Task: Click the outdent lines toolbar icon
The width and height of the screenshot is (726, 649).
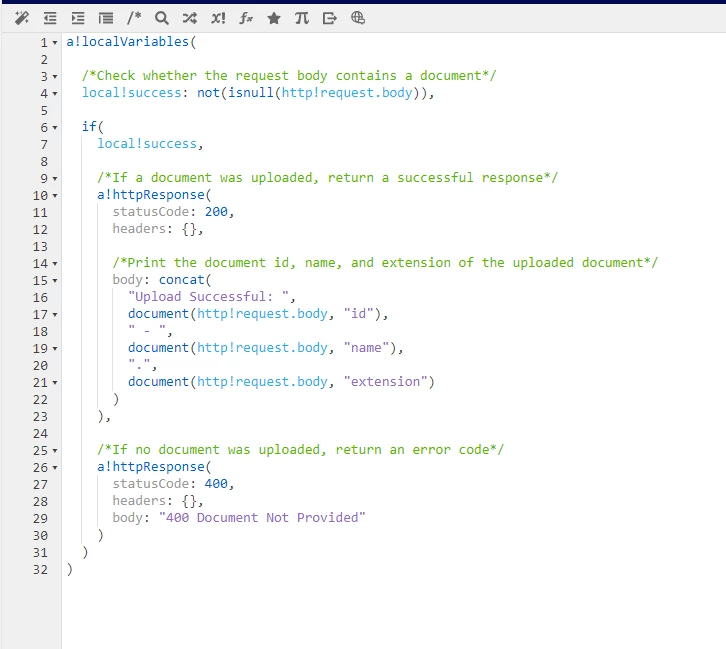Action: click(50, 18)
